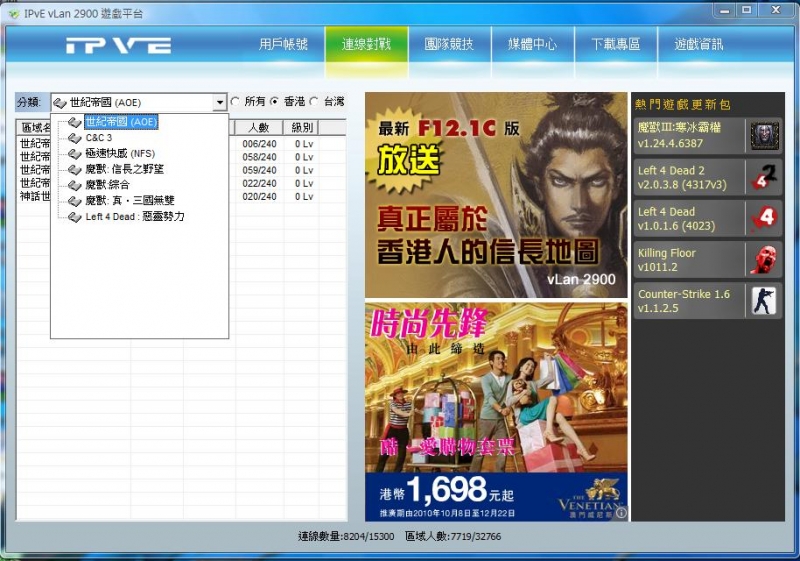
Task: Choose 魔獸: 真．三國無雙 in dropdown list
Action: (130, 200)
